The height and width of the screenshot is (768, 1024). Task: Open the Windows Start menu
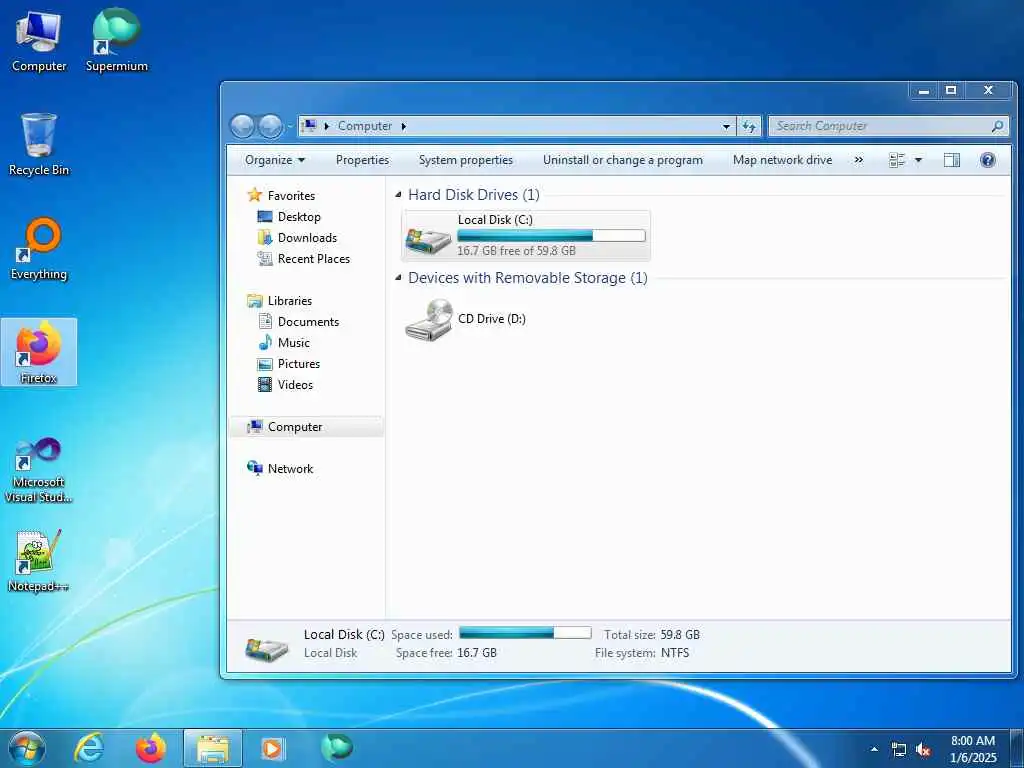pos(27,748)
